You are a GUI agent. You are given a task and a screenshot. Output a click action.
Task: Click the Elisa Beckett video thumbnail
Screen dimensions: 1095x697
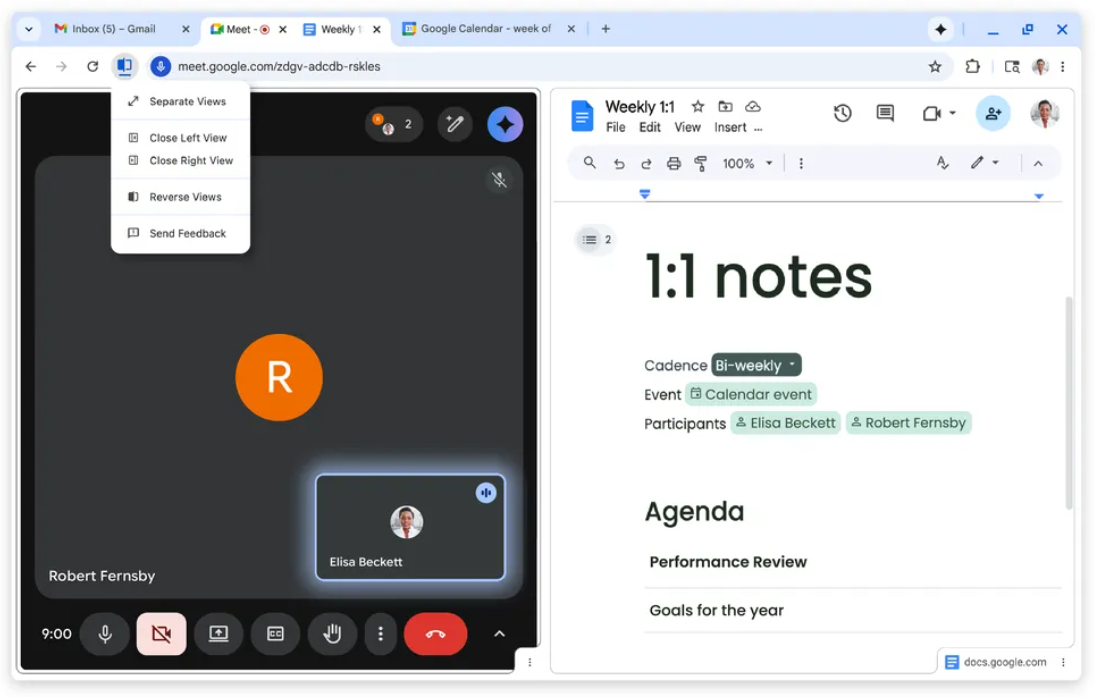[410, 527]
